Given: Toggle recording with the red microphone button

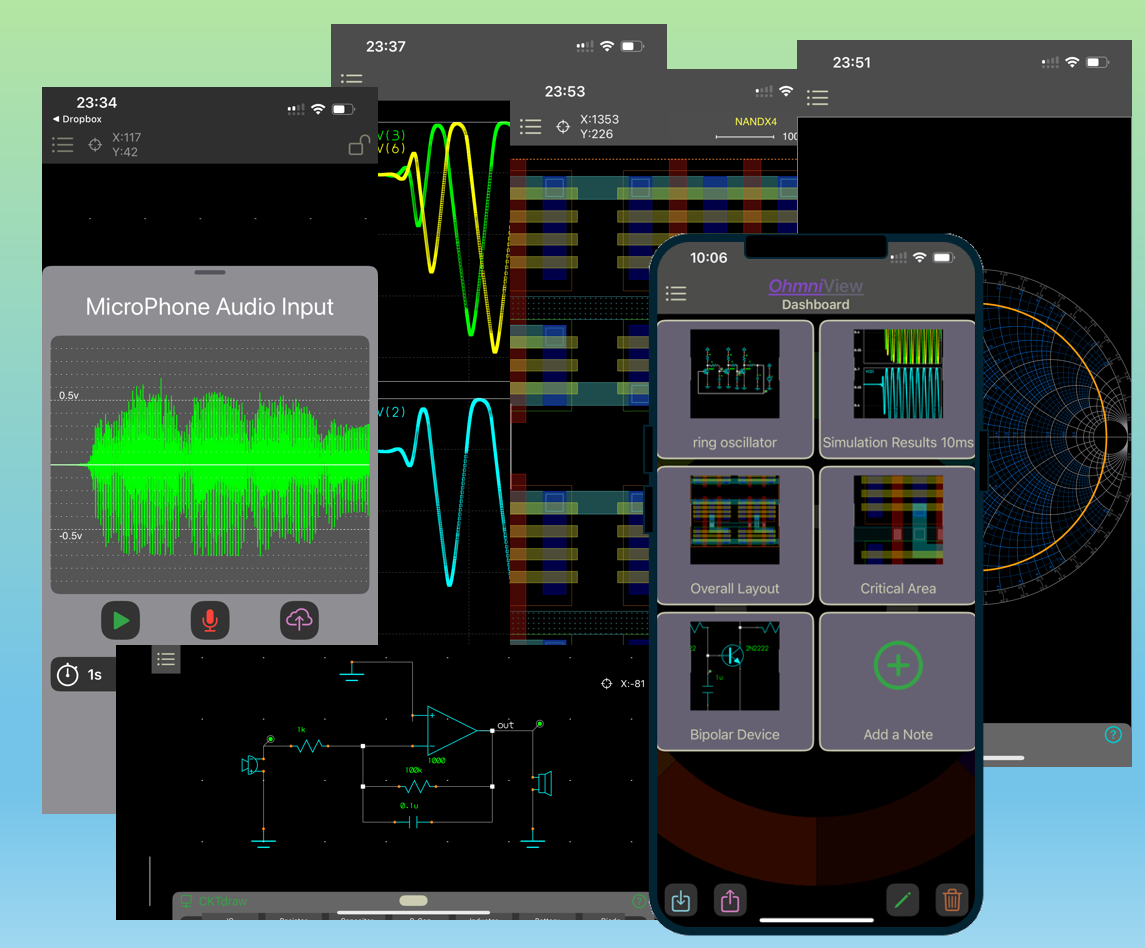Looking at the screenshot, I should (x=210, y=620).
